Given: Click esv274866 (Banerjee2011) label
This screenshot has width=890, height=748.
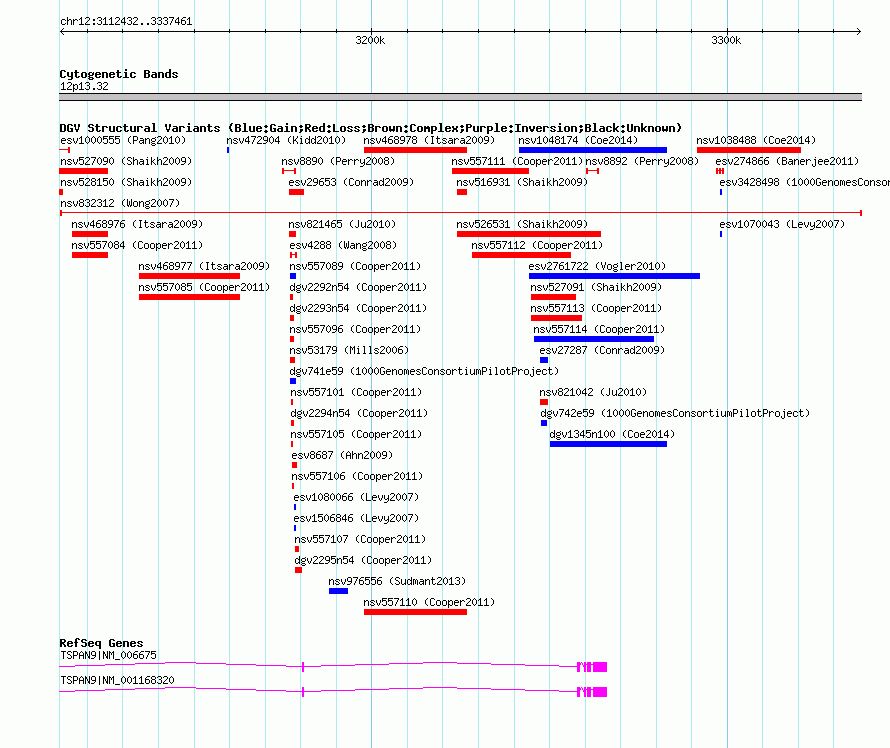Looking at the screenshot, I should click(x=787, y=161).
